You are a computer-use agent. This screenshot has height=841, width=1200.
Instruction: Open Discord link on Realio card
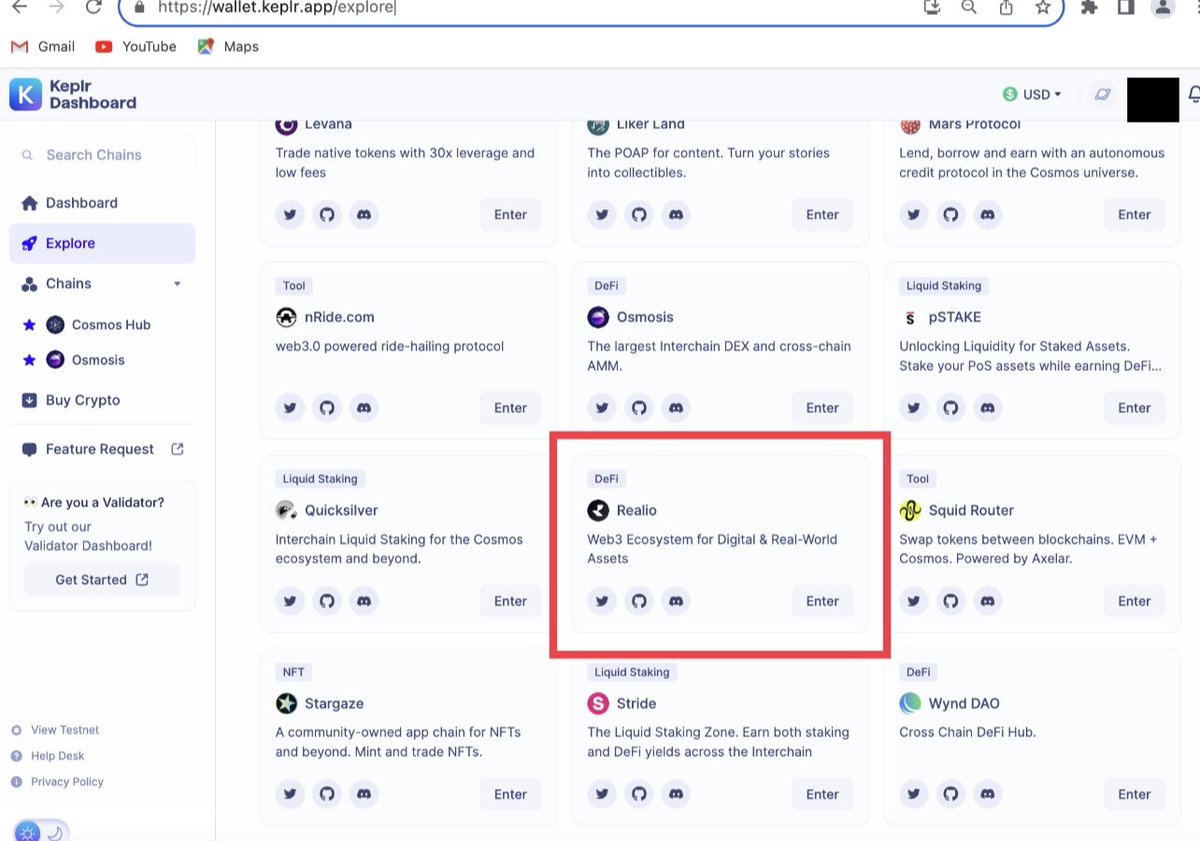pyautogui.click(x=676, y=601)
